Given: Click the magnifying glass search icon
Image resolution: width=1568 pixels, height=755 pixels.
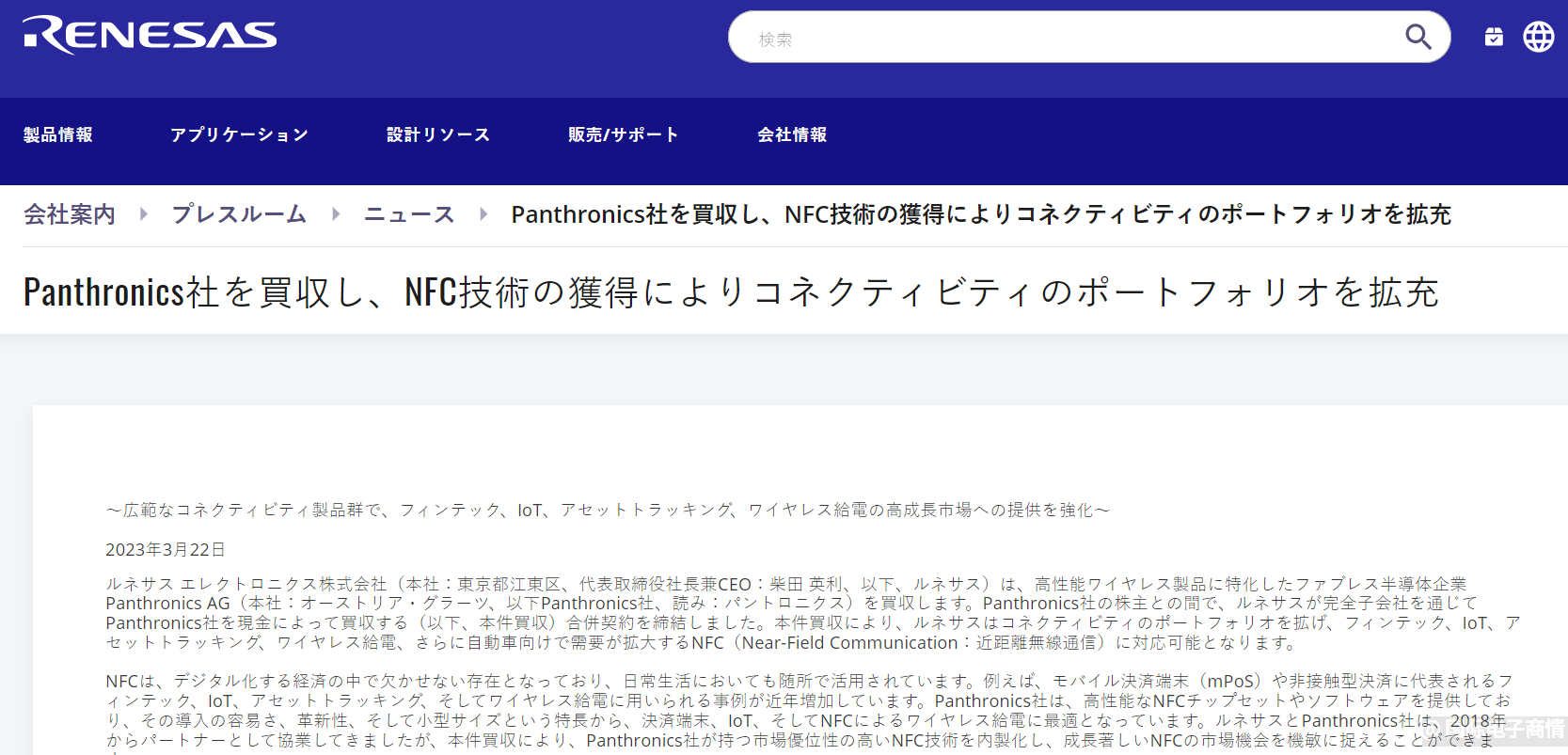Looking at the screenshot, I should (x=1418, y=38).
